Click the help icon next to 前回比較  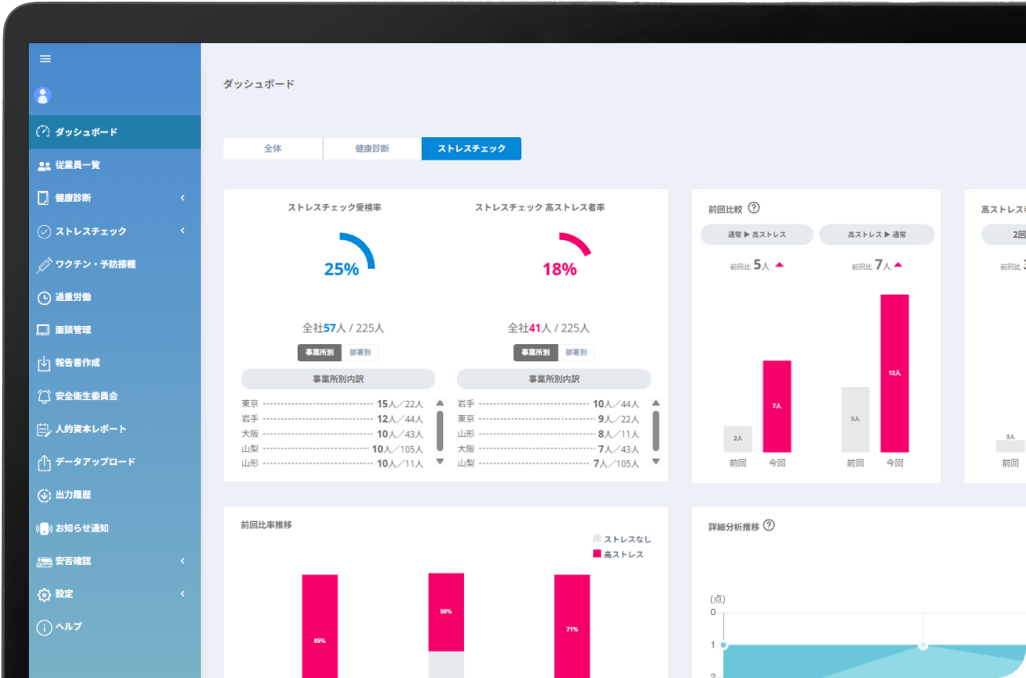[754, 208]
